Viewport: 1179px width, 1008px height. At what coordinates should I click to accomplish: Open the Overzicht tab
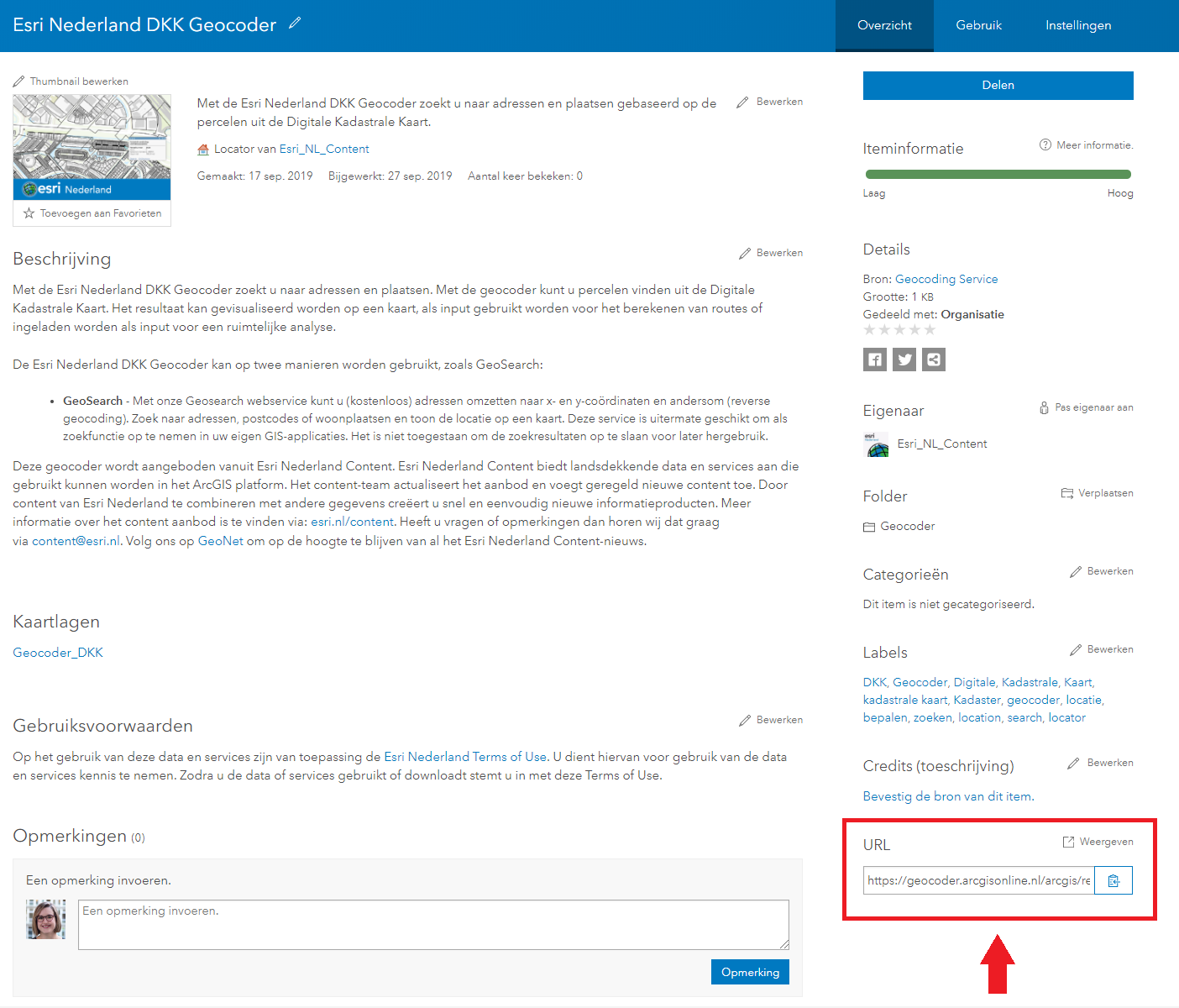point(884,26)
